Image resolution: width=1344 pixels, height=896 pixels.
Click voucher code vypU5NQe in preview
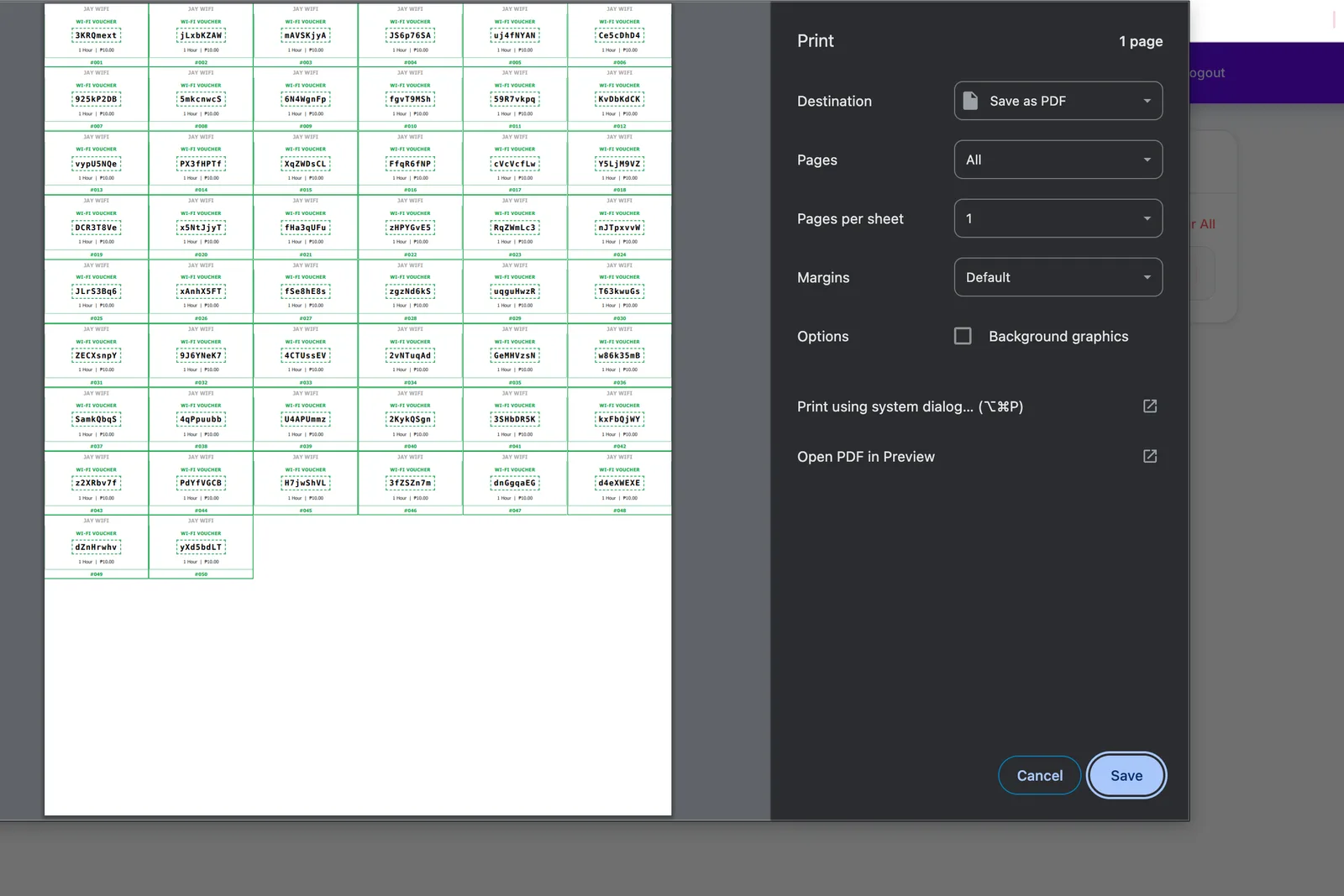(x=97, y=164)
